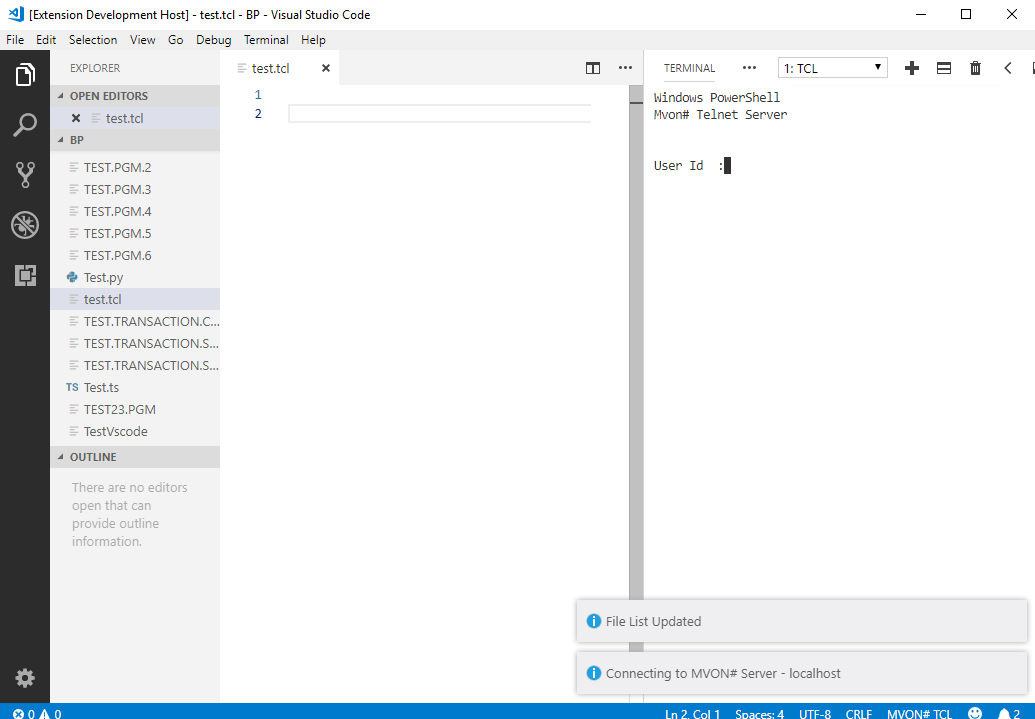Open the View menu
The image size is (1035, 719).
point(143,40)
